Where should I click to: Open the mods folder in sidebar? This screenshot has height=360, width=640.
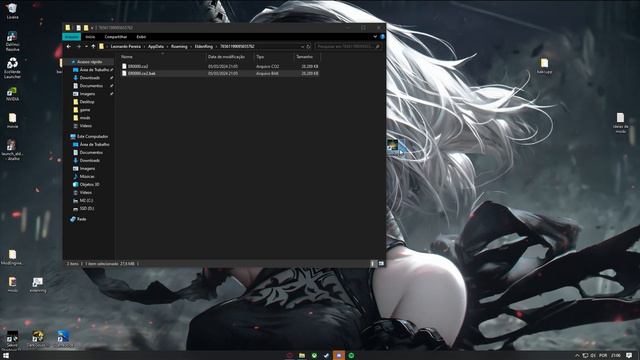(x=85, y=118)
